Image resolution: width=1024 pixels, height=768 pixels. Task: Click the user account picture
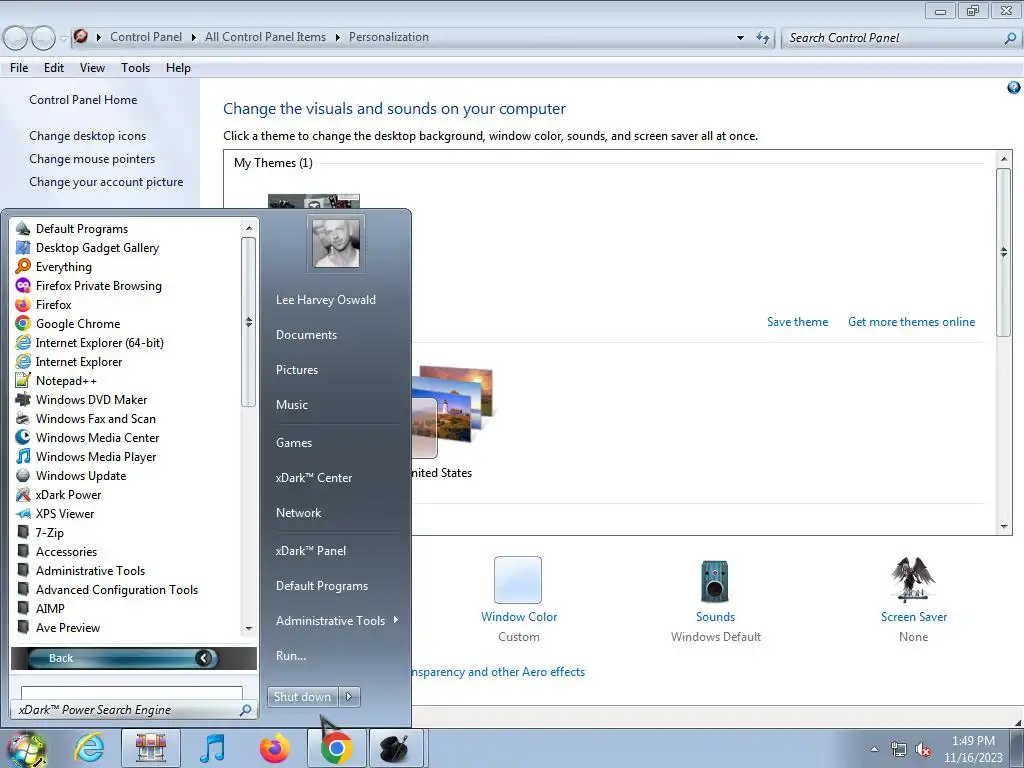click(x=336, y=243)
